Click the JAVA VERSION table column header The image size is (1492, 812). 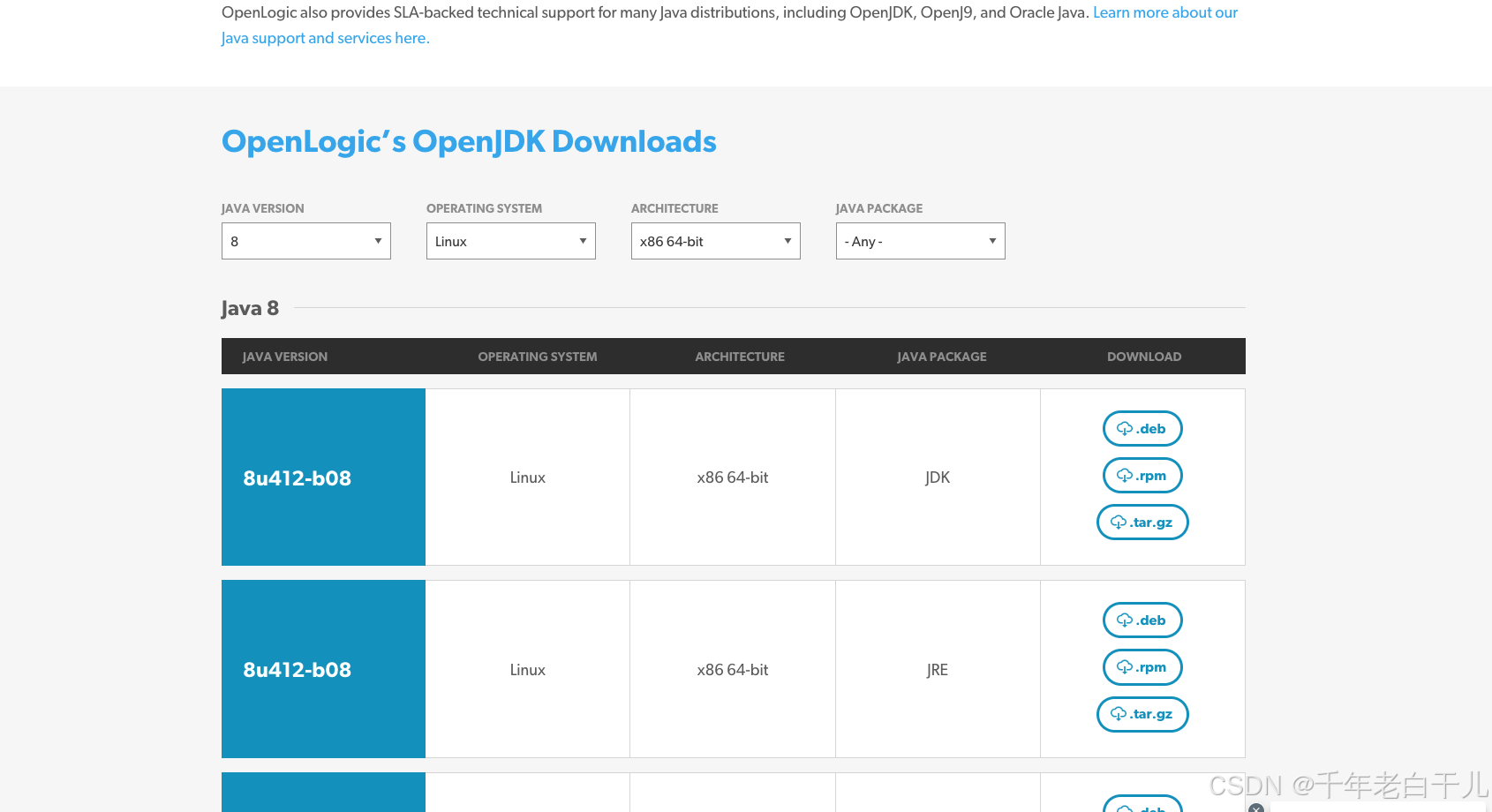[x=285, y=357]
